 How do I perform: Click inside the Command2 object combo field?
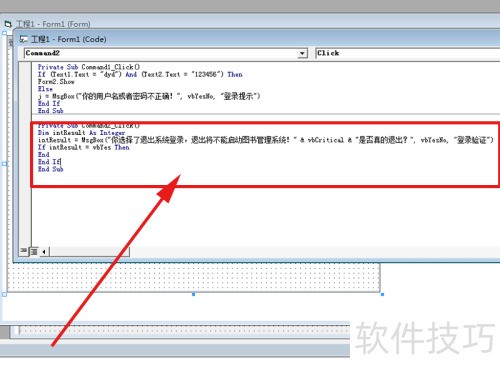pos(161,53)
